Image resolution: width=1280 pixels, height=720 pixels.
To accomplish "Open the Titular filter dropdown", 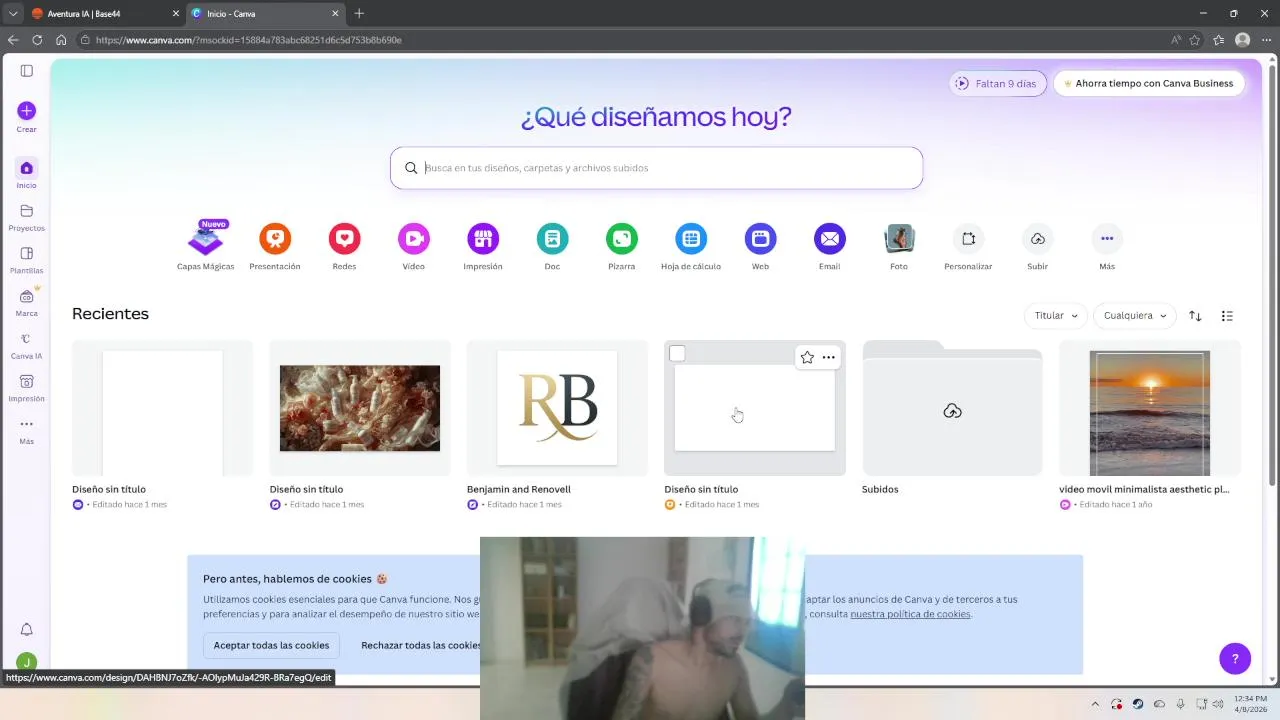I will click(x=1056, y=316).
